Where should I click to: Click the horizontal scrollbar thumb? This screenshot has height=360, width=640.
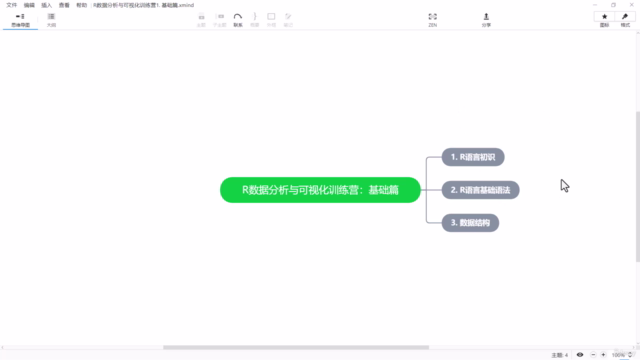point(296,347)
